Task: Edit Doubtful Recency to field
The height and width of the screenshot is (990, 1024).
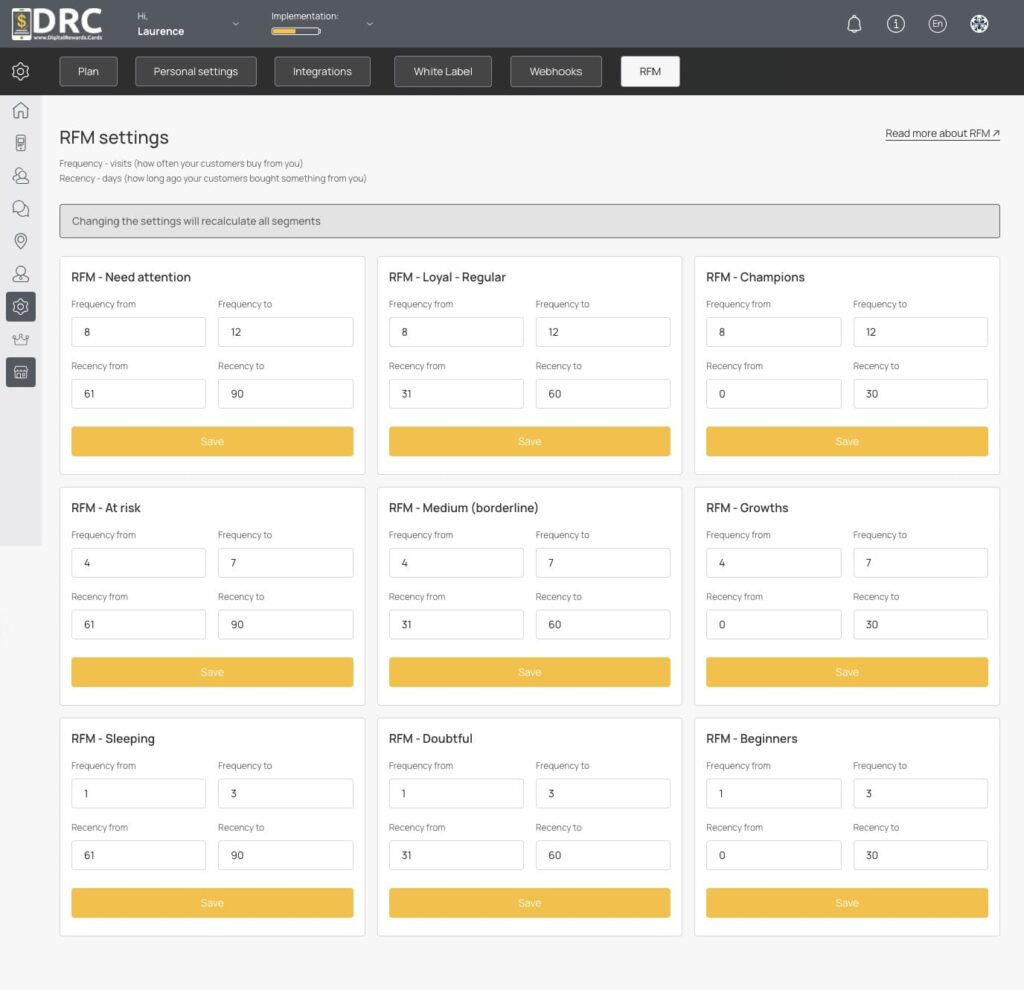Action: pyautogui.click(x=603, y=855)
